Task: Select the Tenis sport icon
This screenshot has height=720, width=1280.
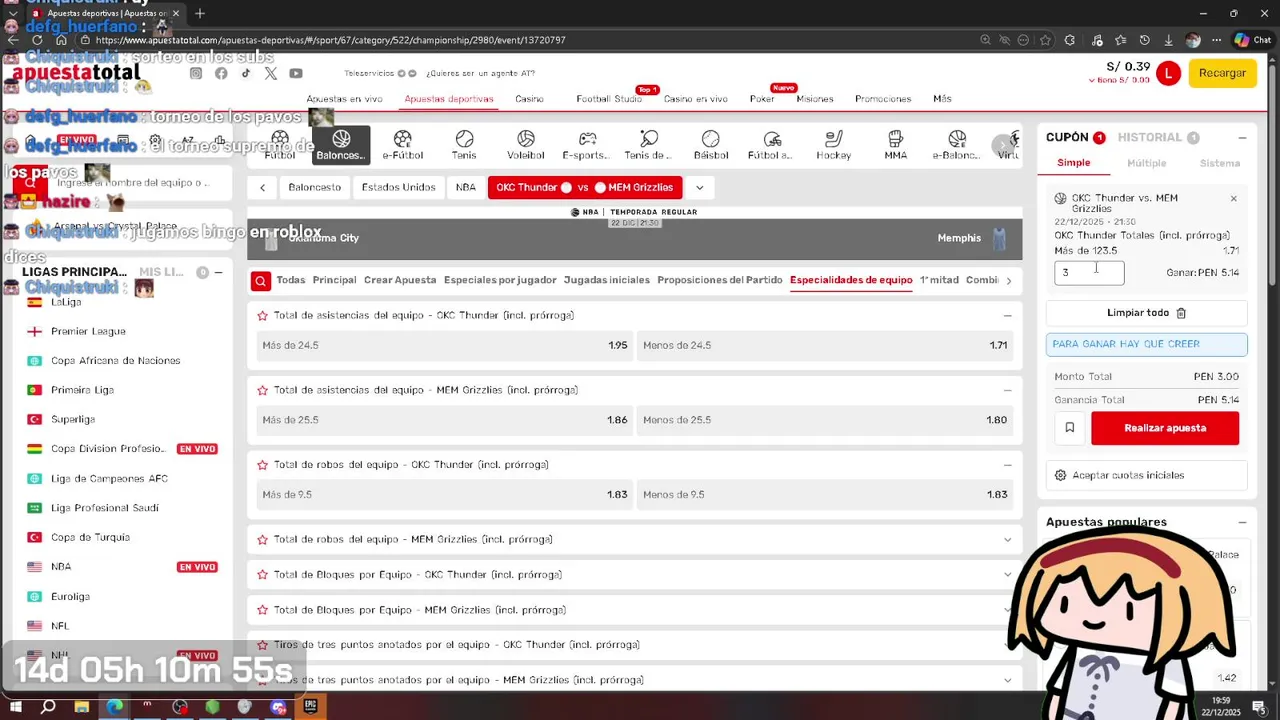Action: click(464, 145)
